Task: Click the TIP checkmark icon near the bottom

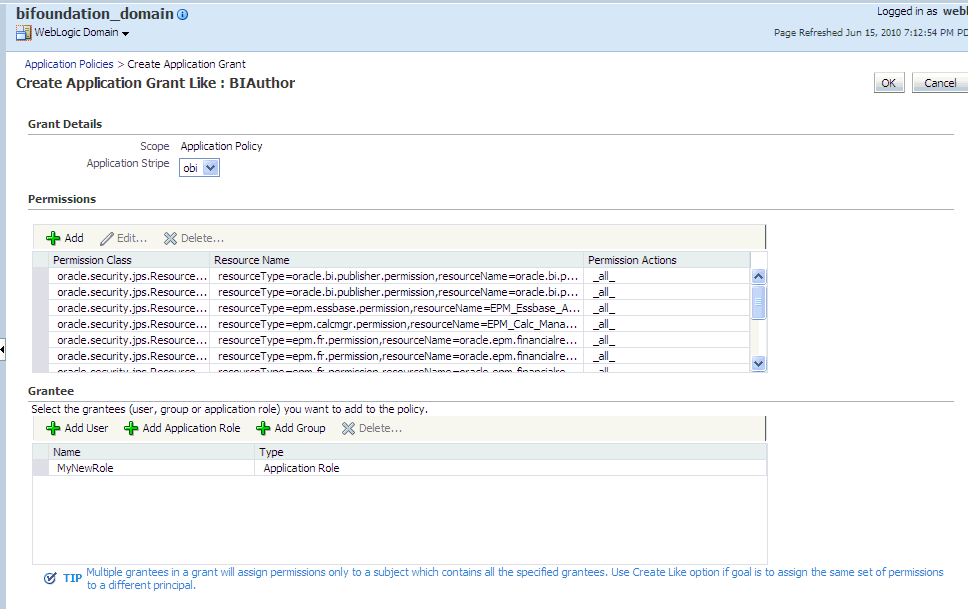Action: (x=49, y=577)
